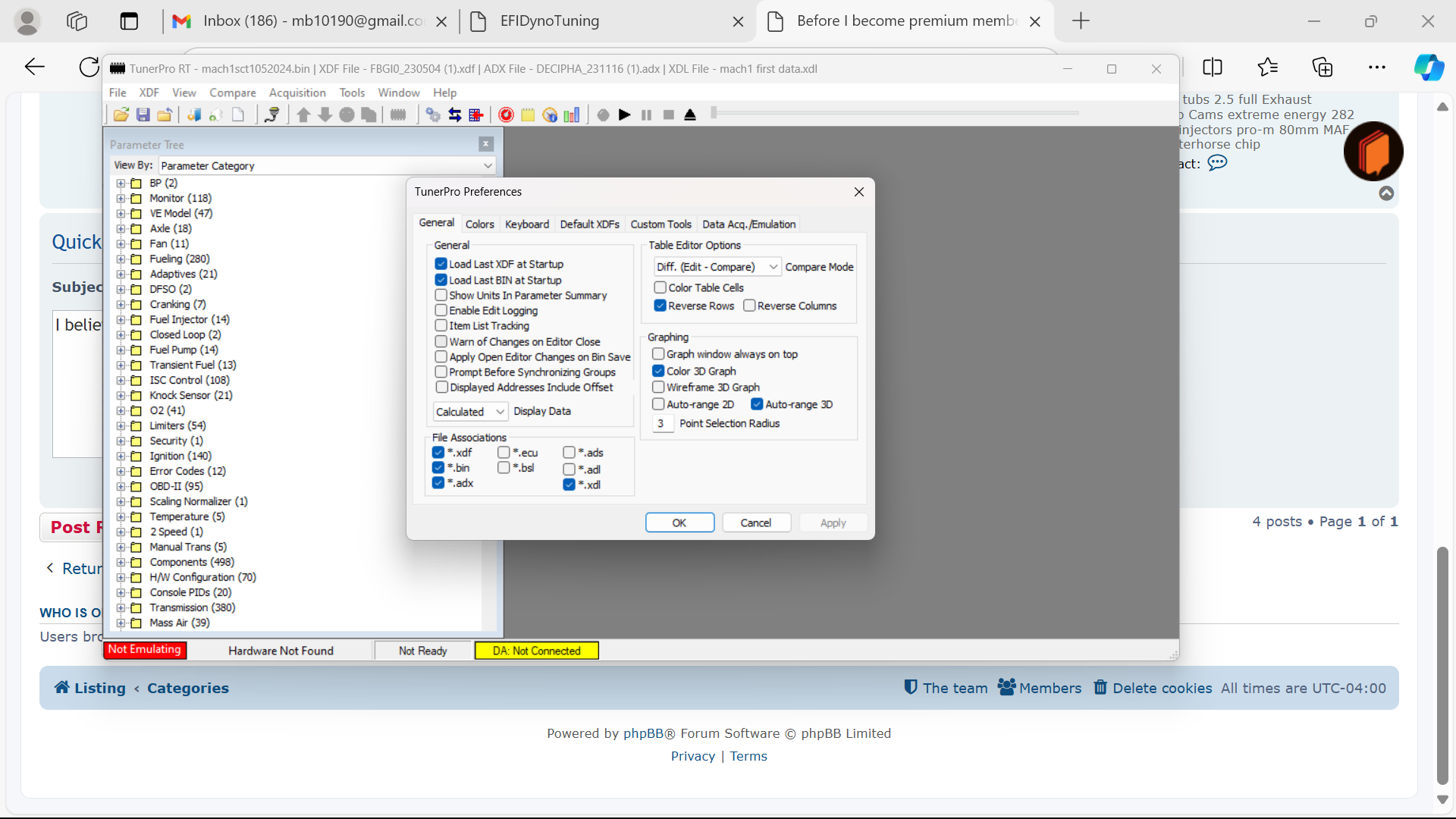Expand the Fueling (280) tree node

(x=121, y=259)
